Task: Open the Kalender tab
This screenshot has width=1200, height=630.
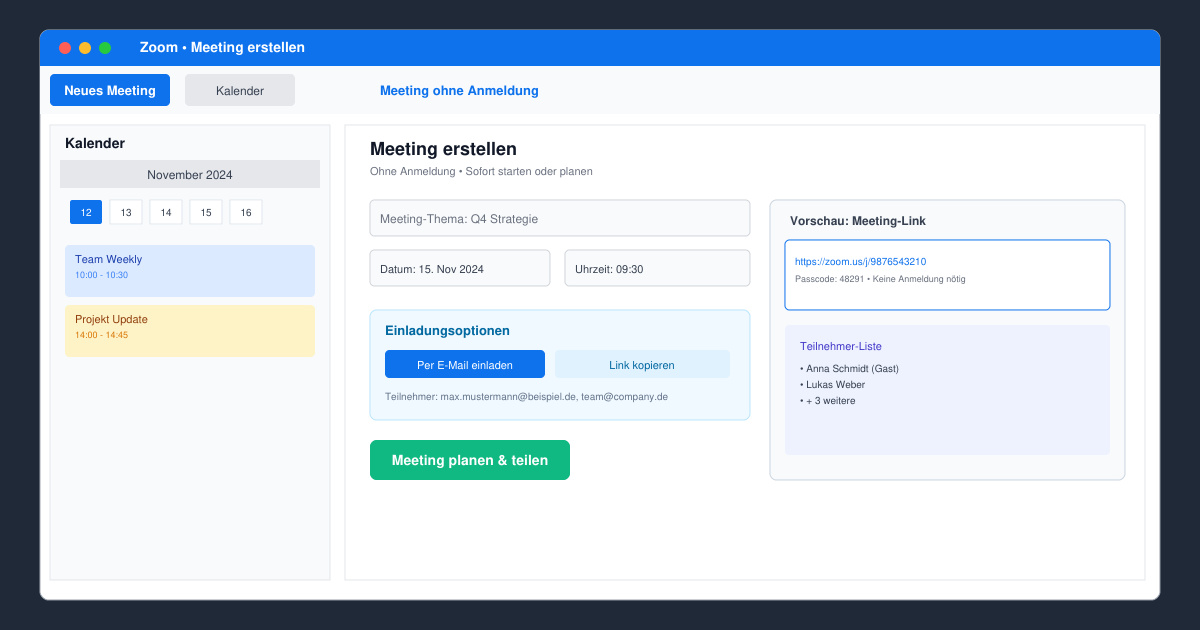Action: point(240,90)
